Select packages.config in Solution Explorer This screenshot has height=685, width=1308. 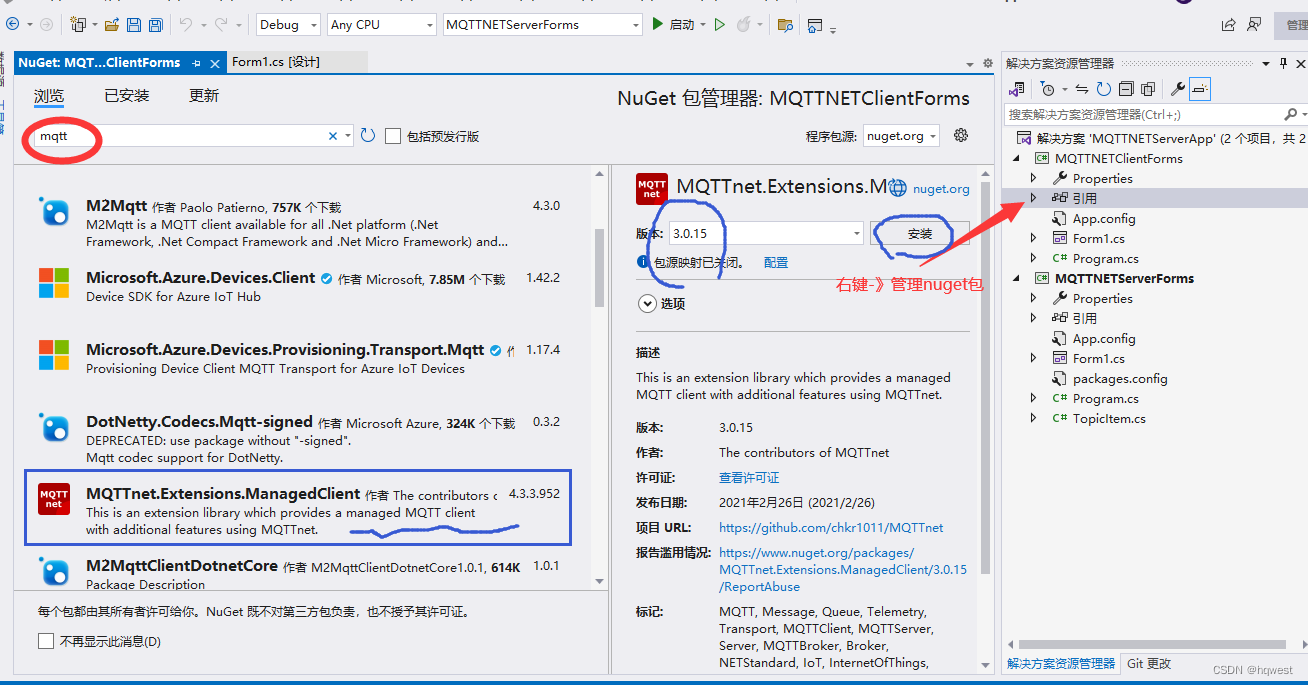(1120, 378)
